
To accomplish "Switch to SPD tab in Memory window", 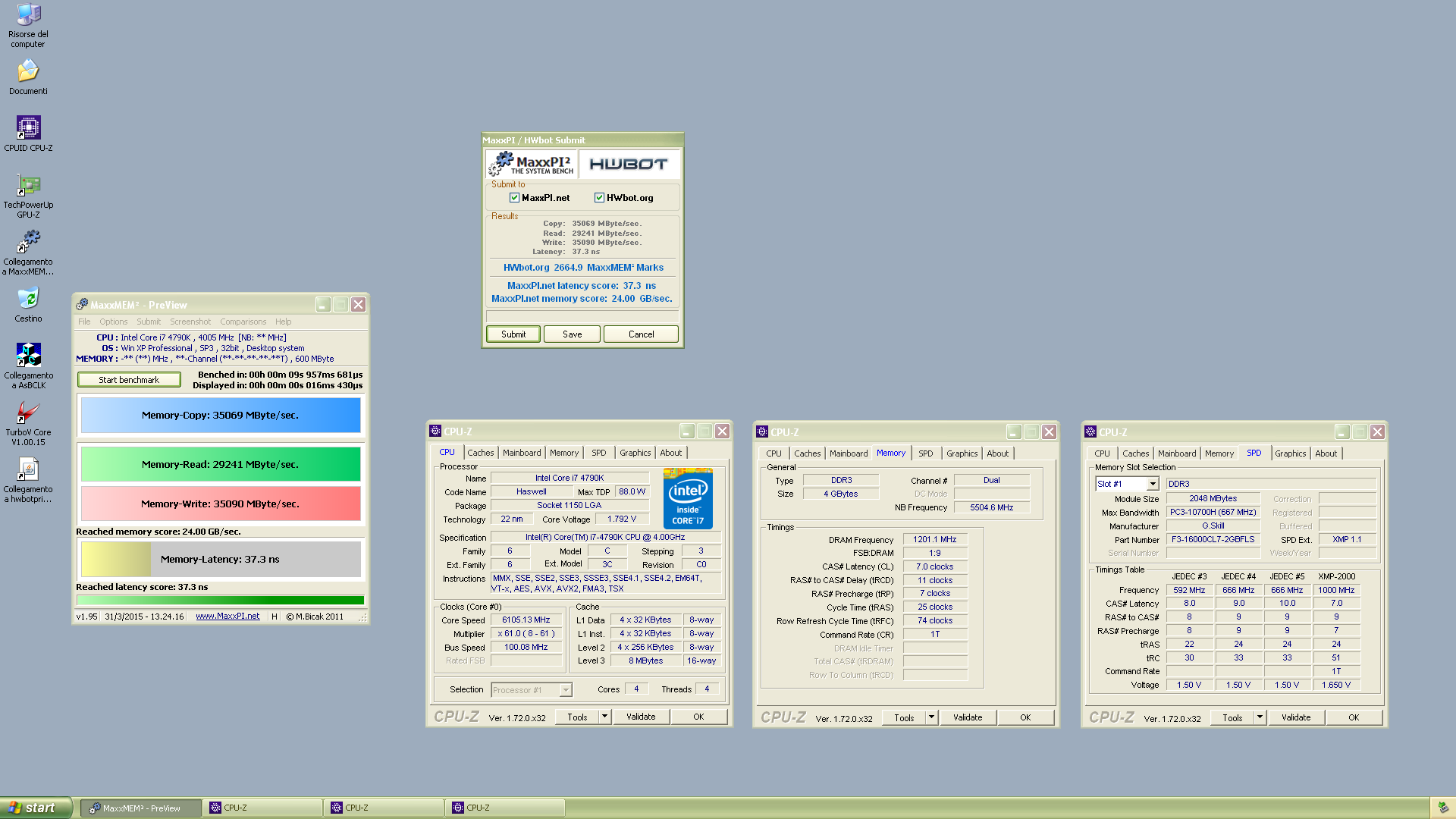I will point(926,453).
